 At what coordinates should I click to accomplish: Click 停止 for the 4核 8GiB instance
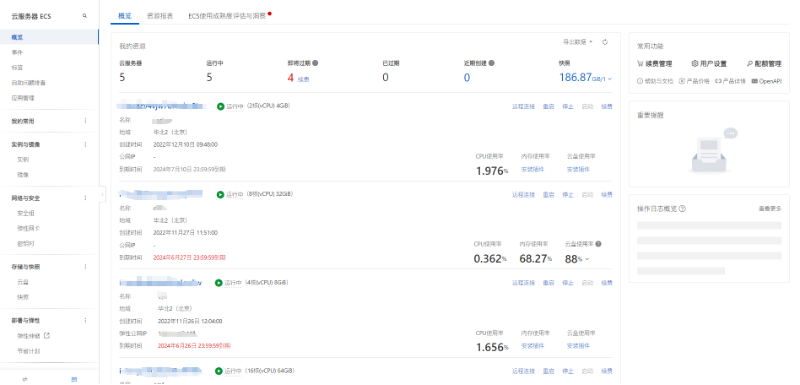(x=568, y=283)
